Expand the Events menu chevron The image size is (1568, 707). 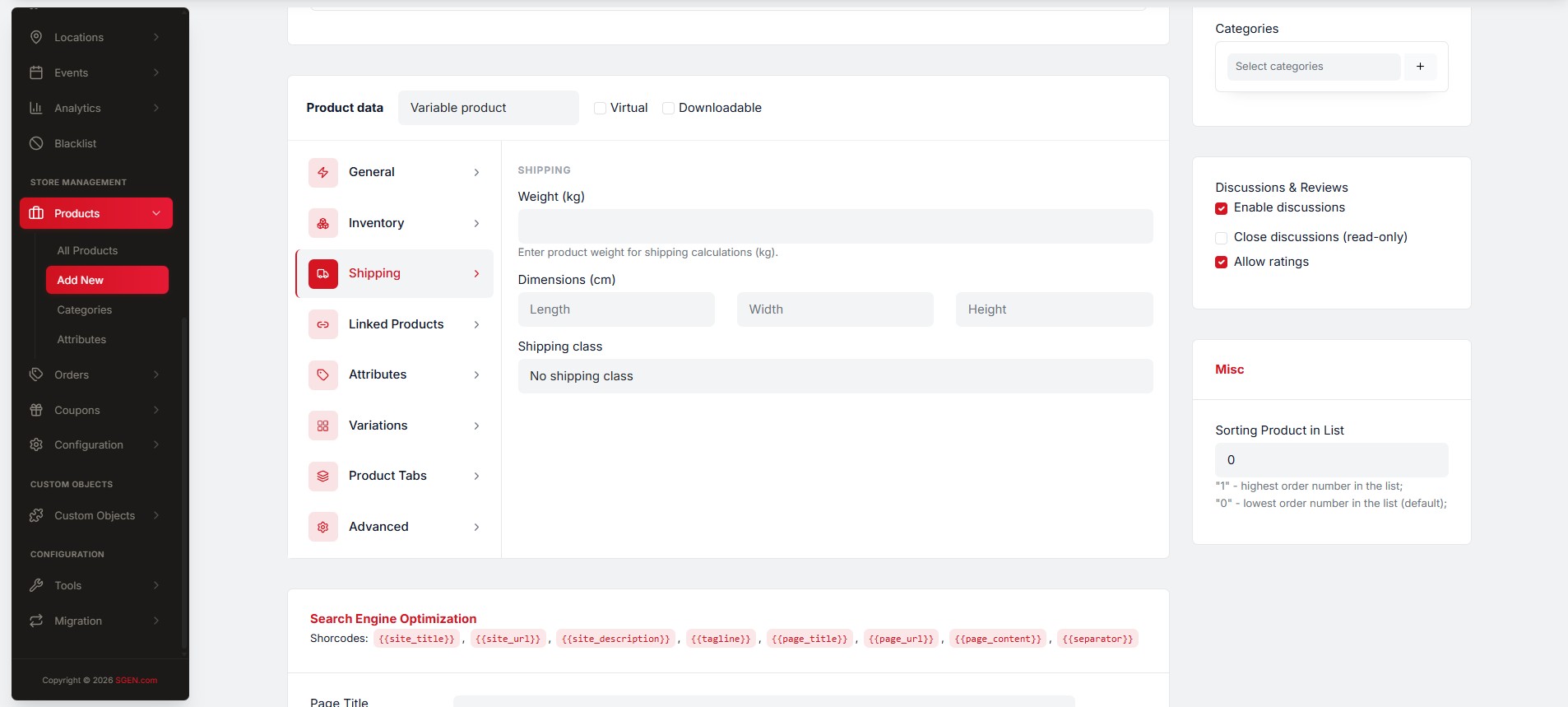click(156, 72)
